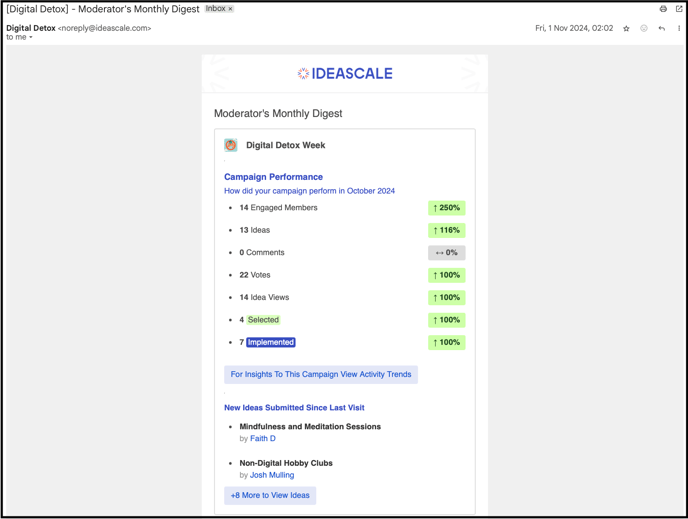This screenshot has width=688, height=519.
Task: Expand recipient details next to 'to me'
Action: point(31,37)
